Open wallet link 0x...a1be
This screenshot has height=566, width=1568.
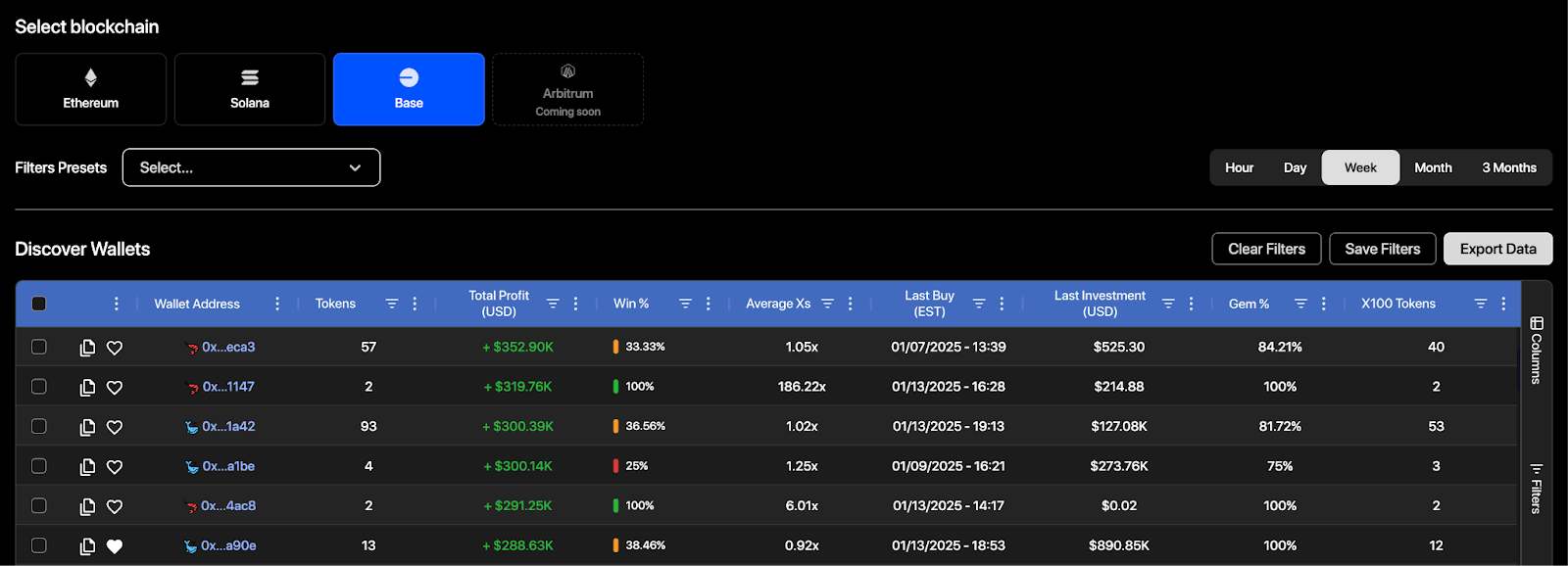point(228,466)
